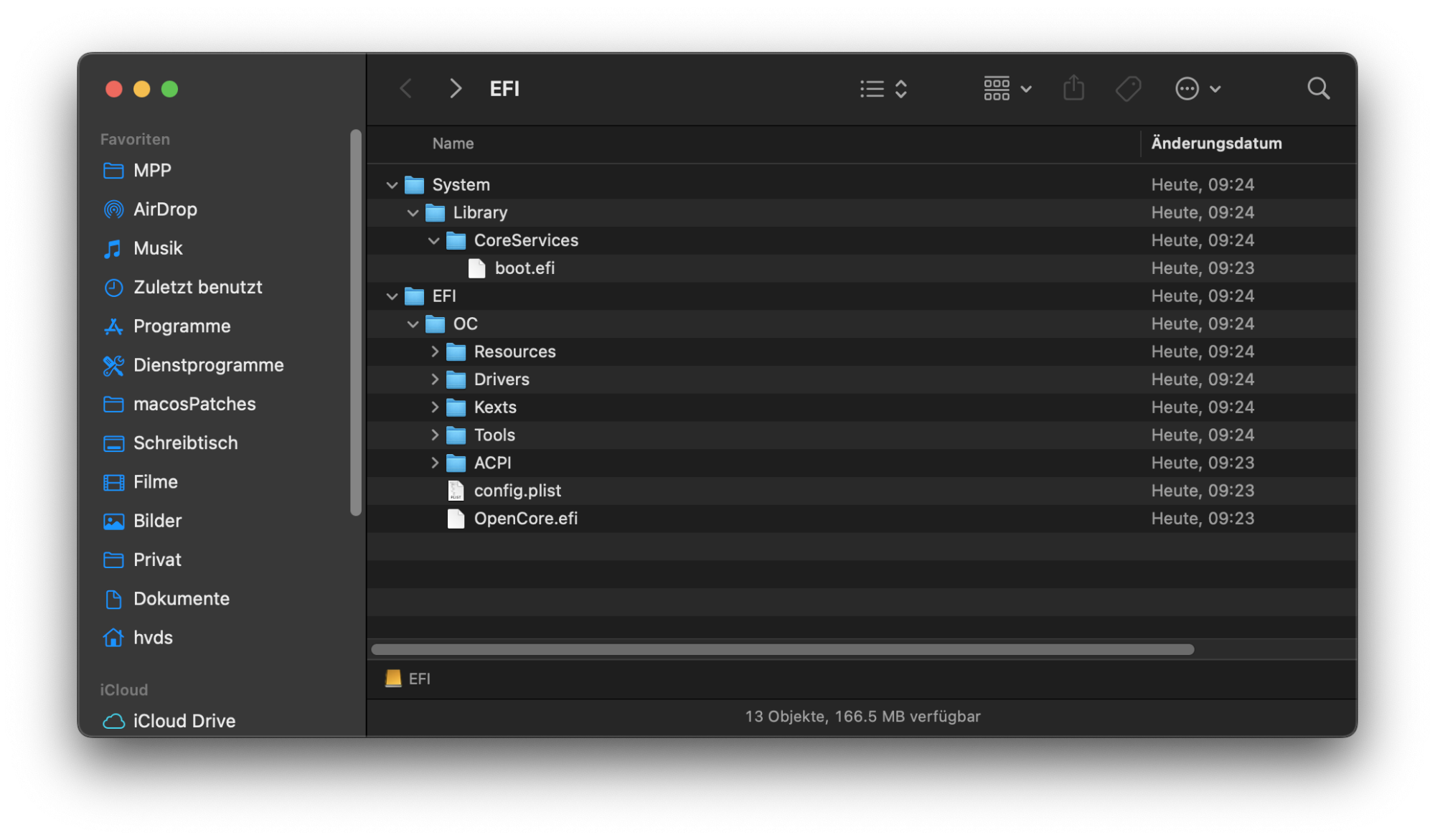Expand the Kexts folder
The height and width of the screenshot is (840, 1435).
(x=434, y=407)
